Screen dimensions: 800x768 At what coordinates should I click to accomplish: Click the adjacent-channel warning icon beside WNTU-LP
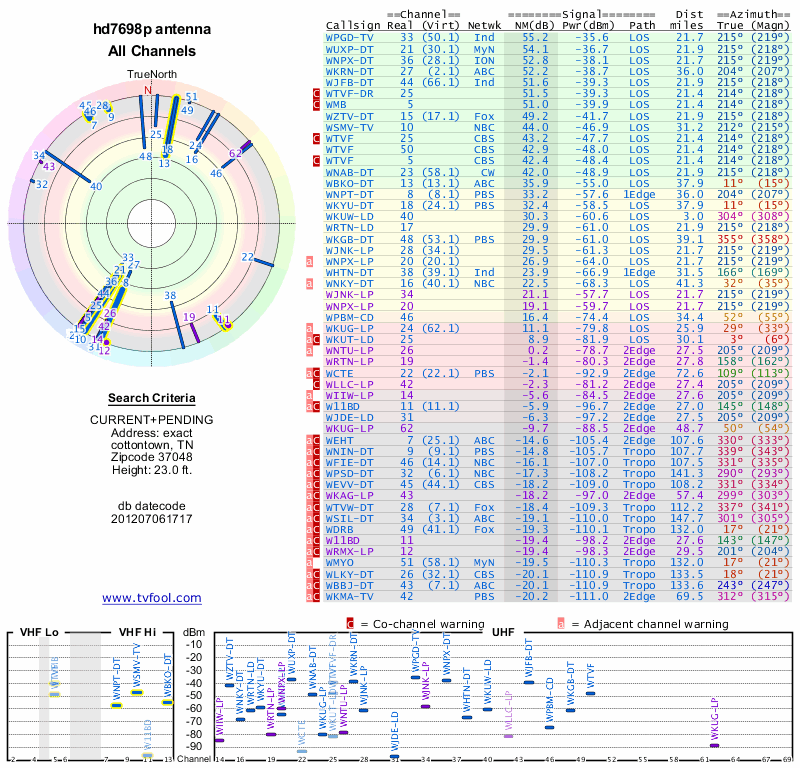coord(309,351)
